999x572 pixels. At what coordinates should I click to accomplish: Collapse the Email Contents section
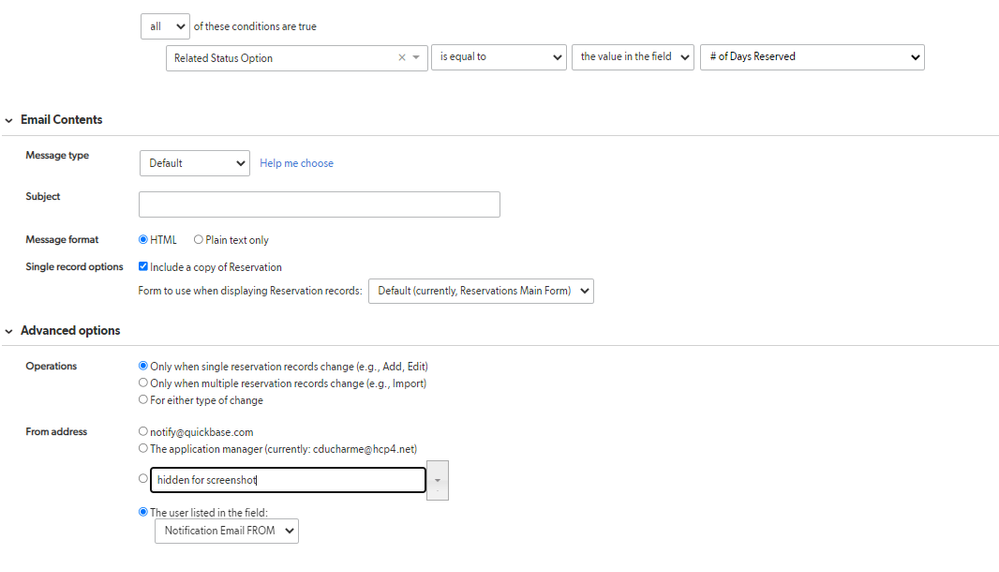9,120
